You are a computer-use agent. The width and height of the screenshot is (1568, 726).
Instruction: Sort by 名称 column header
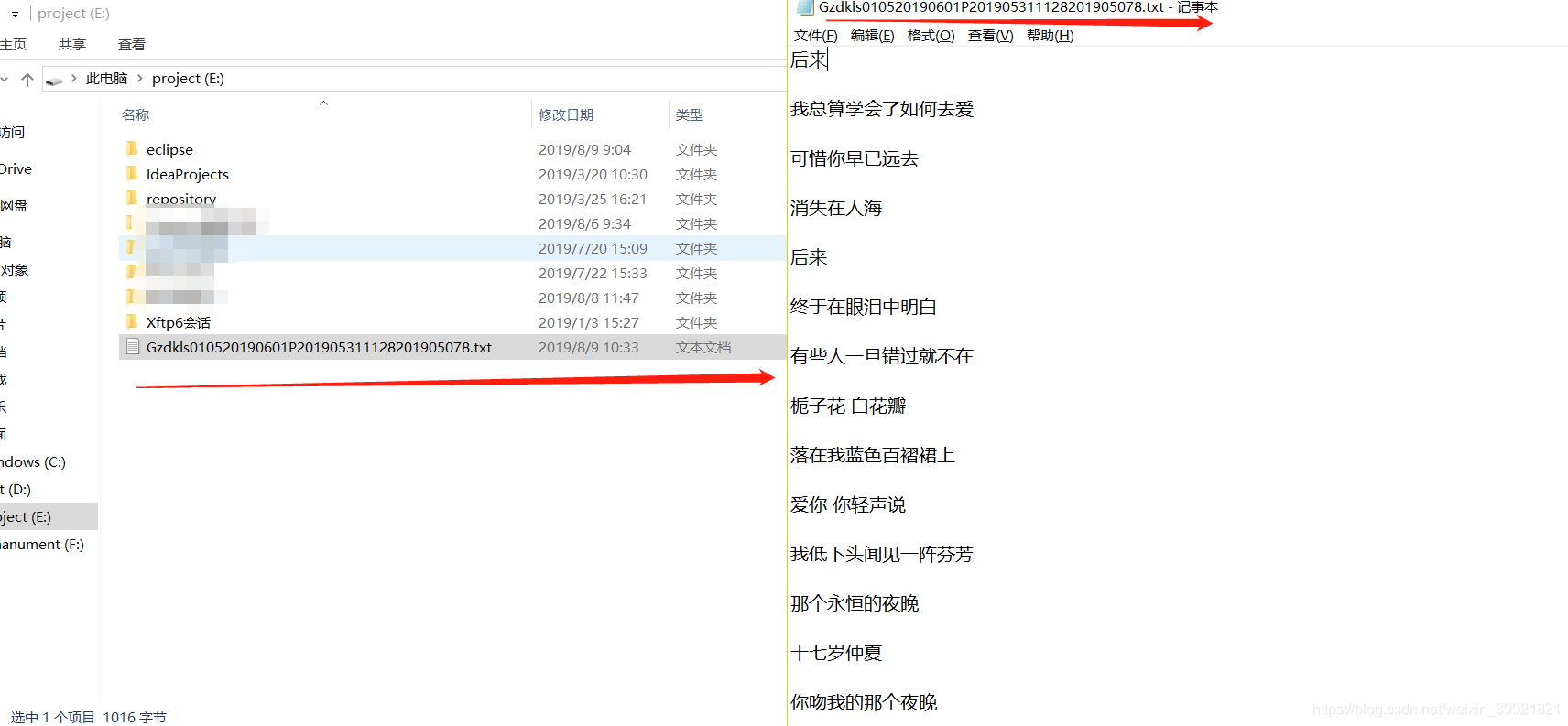[x=136, y=114]
